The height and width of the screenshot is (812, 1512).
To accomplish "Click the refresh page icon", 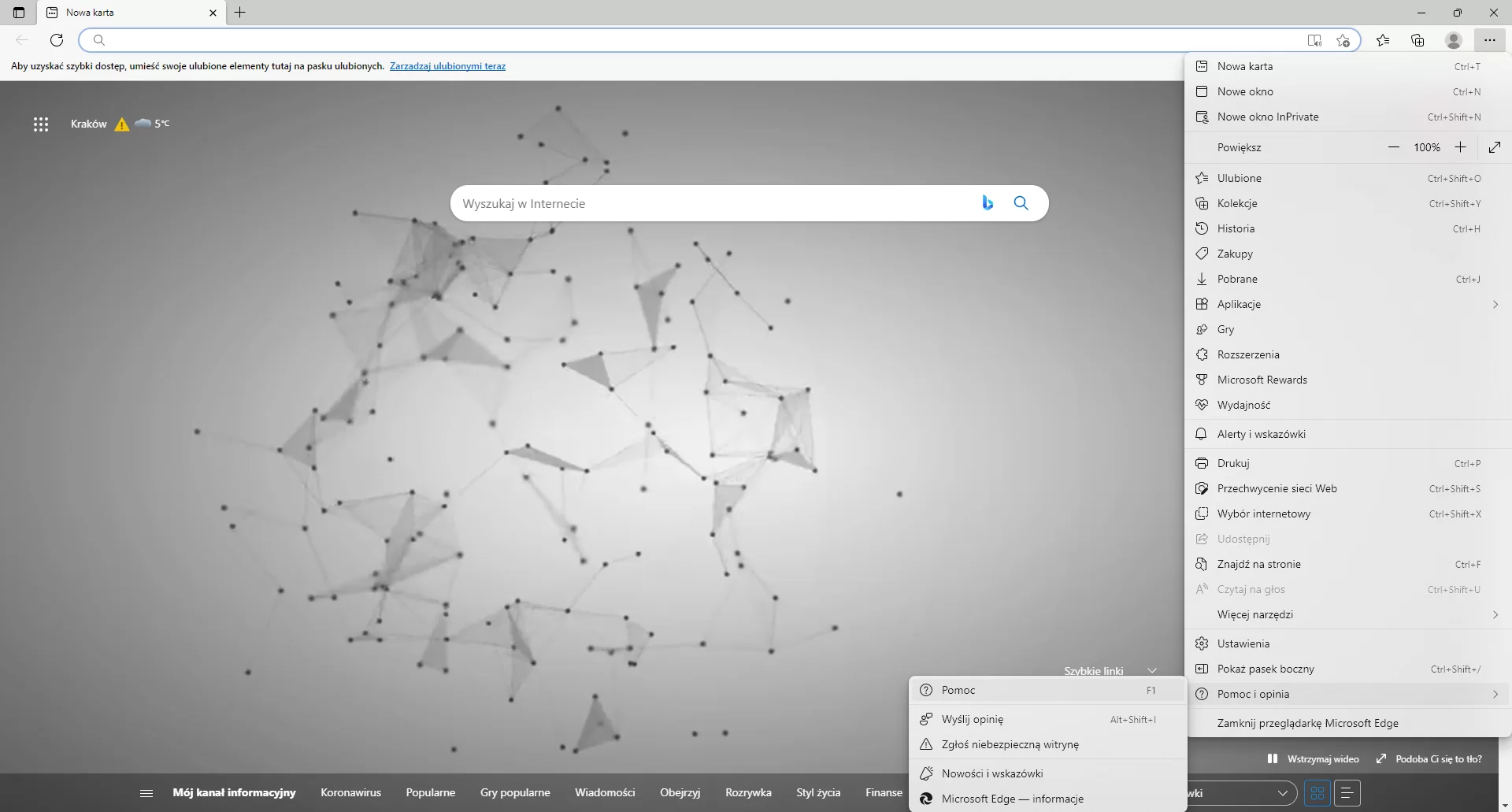I will point(57,40).
